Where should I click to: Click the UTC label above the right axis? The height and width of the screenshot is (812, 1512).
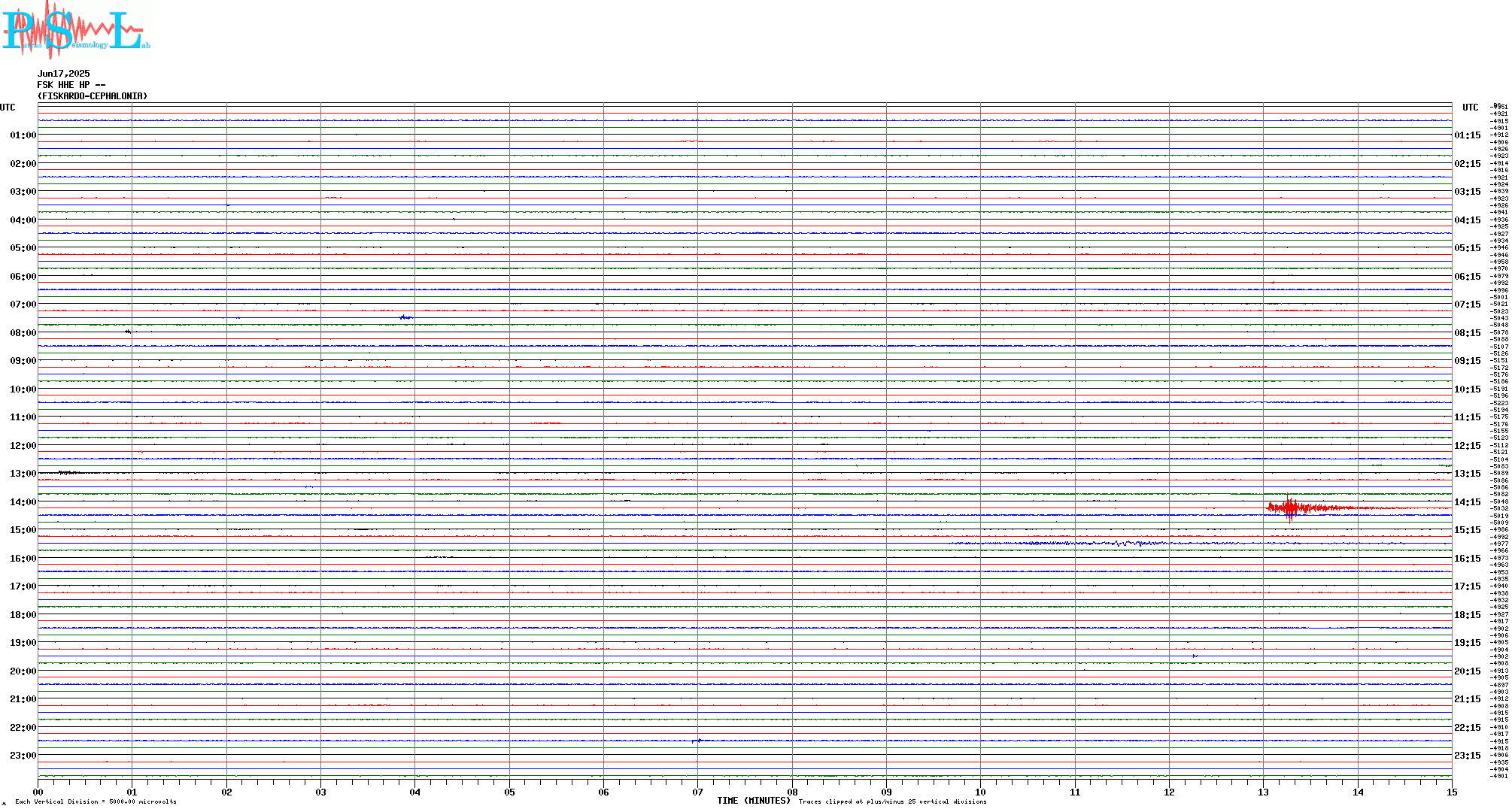[1470, 108]
